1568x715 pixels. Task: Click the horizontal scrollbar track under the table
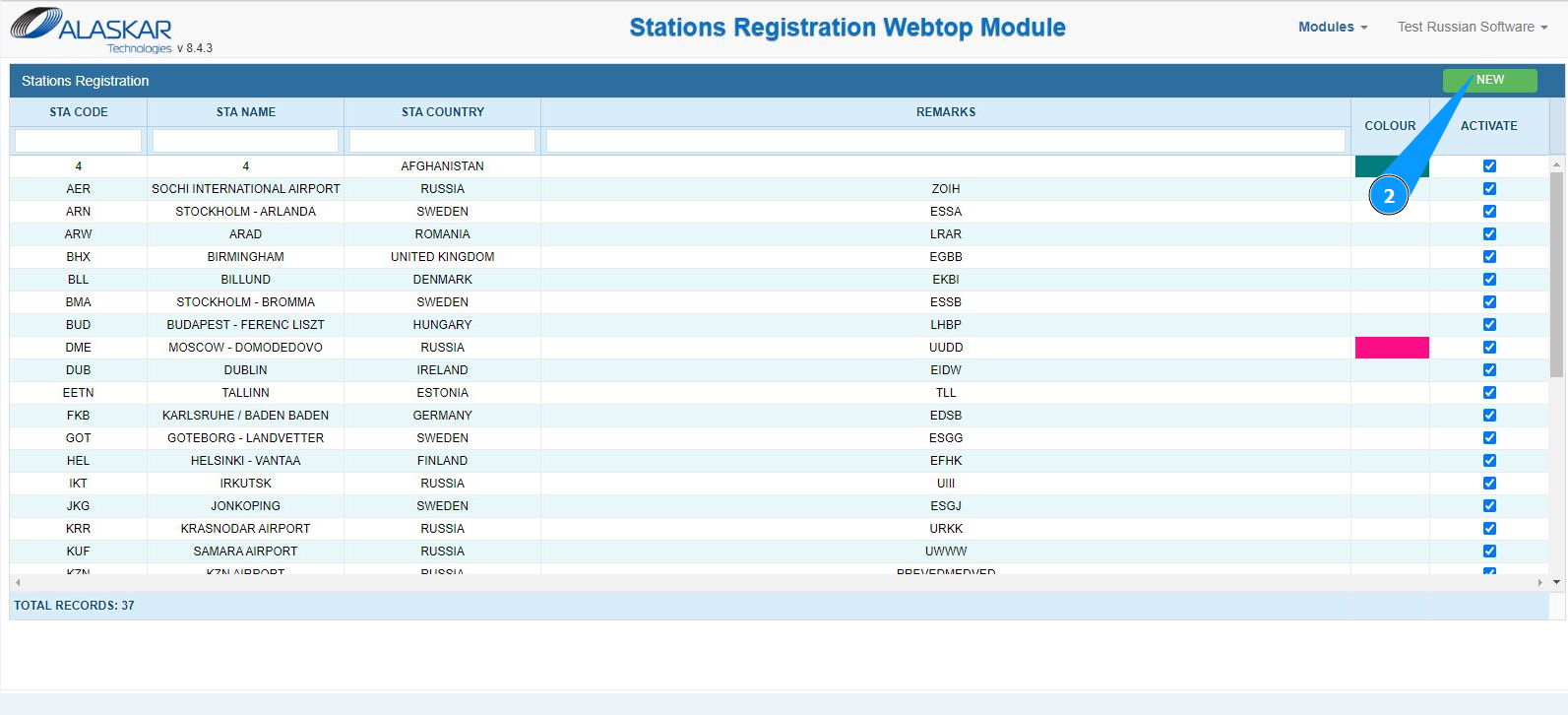click(x=779, y=582)
